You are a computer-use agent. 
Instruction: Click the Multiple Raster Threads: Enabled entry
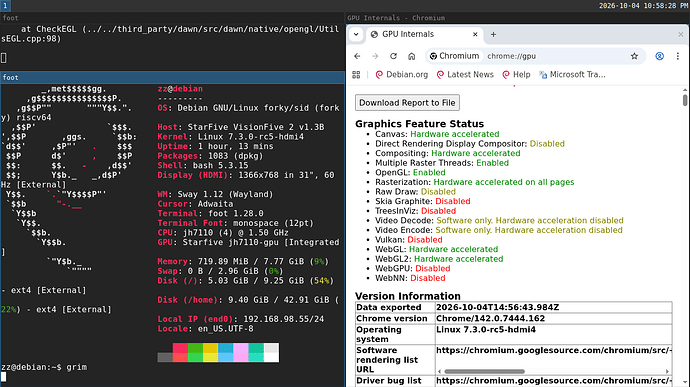442,163
